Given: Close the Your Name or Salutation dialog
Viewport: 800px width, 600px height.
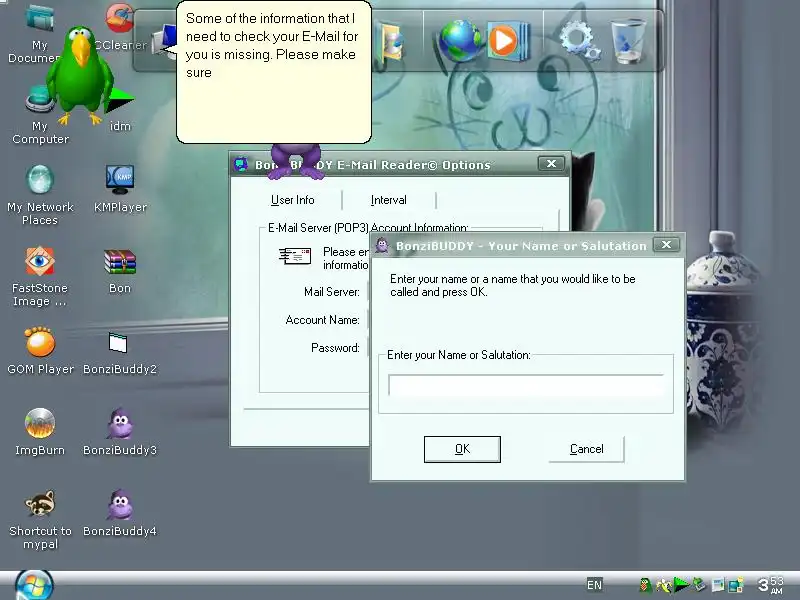Looking at the screenshot, I should coord(666,245).
